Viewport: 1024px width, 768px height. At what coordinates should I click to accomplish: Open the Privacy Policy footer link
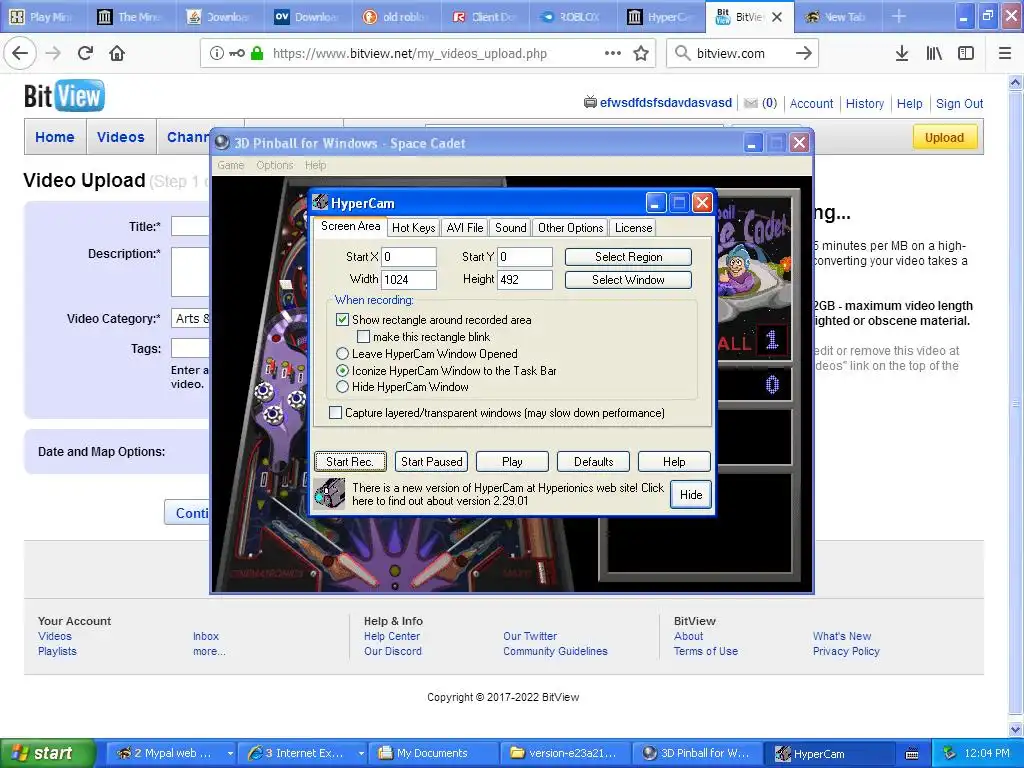pyautogui.click(x=846, y=651)
